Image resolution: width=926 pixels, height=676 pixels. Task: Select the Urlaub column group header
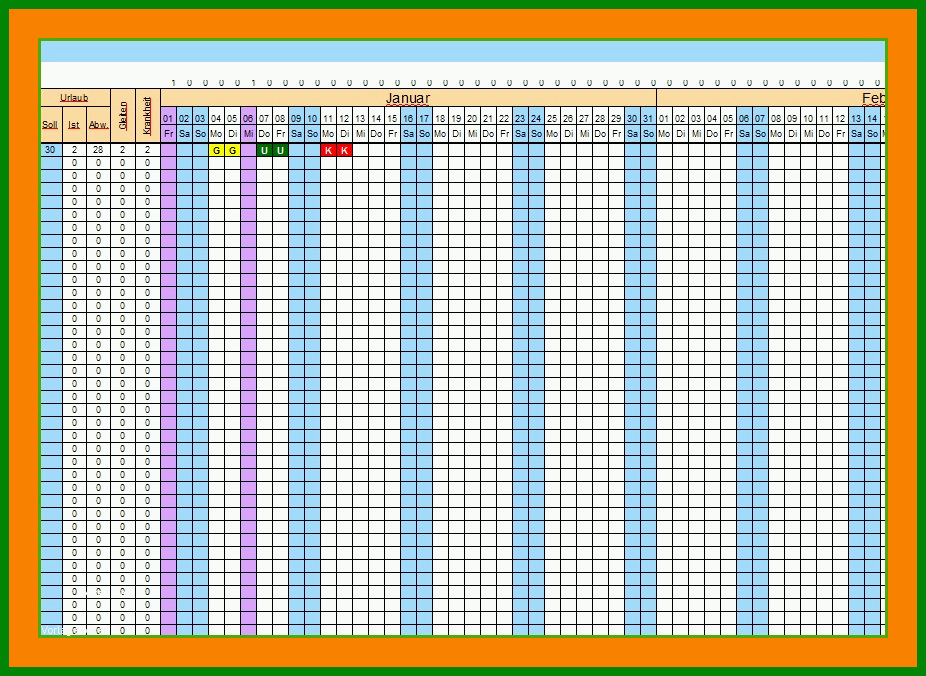[x=75, y=98]
